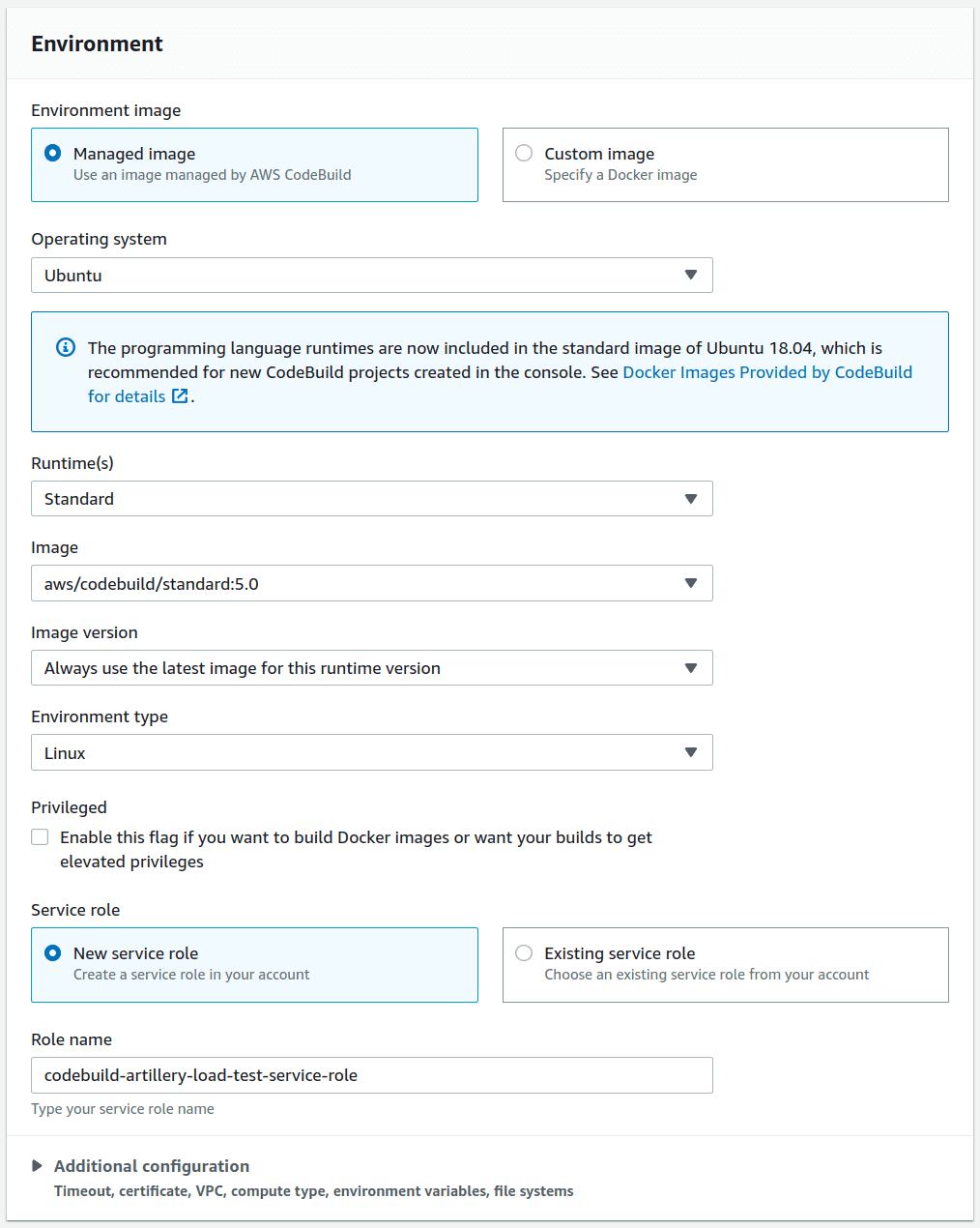
Task: Click the disclosure triangle next to Additional configuration
Action: pyautogui.click(x=38, y=1165)
